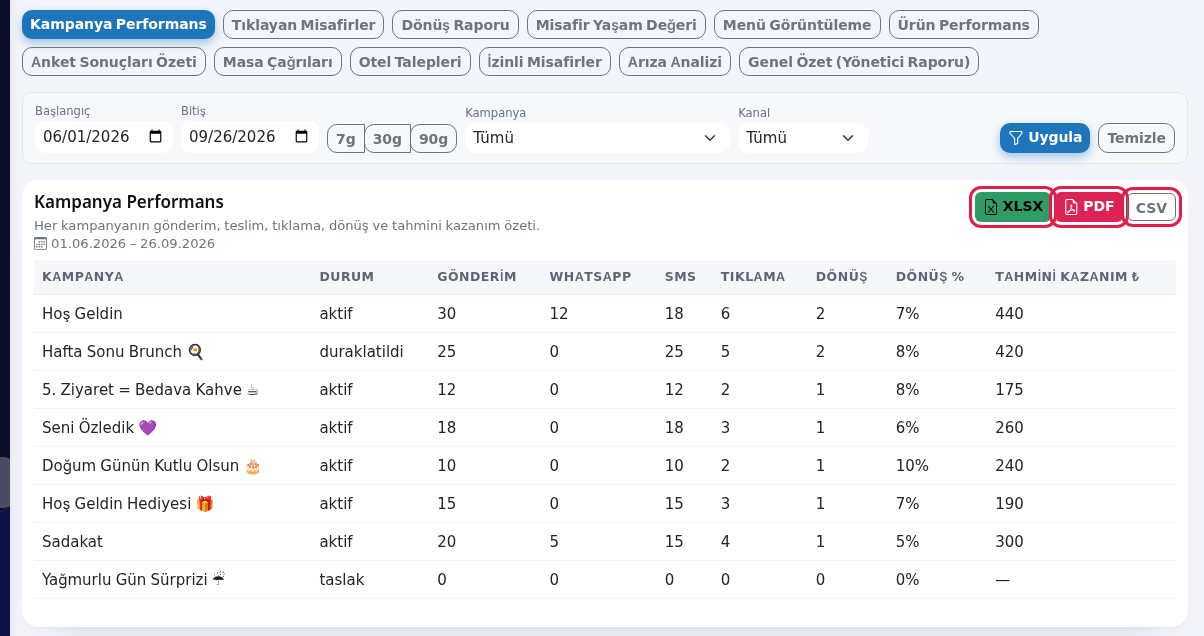The height and width of the screenshot is (636, 1204).
Task: Click the Başlangıç date field
Action: tap(103, 137)
